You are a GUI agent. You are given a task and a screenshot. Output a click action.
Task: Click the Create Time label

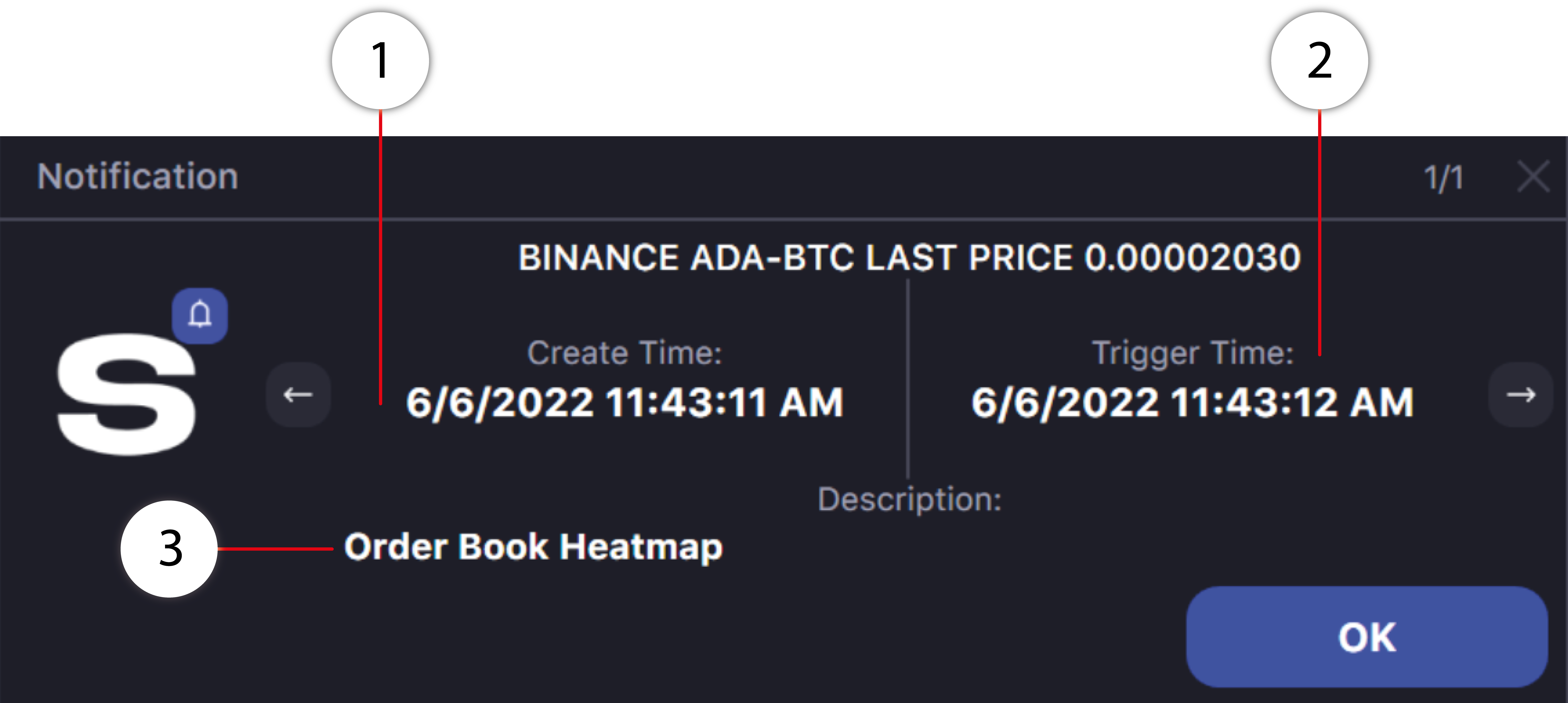pyautogui.click(x=624, y=353)
